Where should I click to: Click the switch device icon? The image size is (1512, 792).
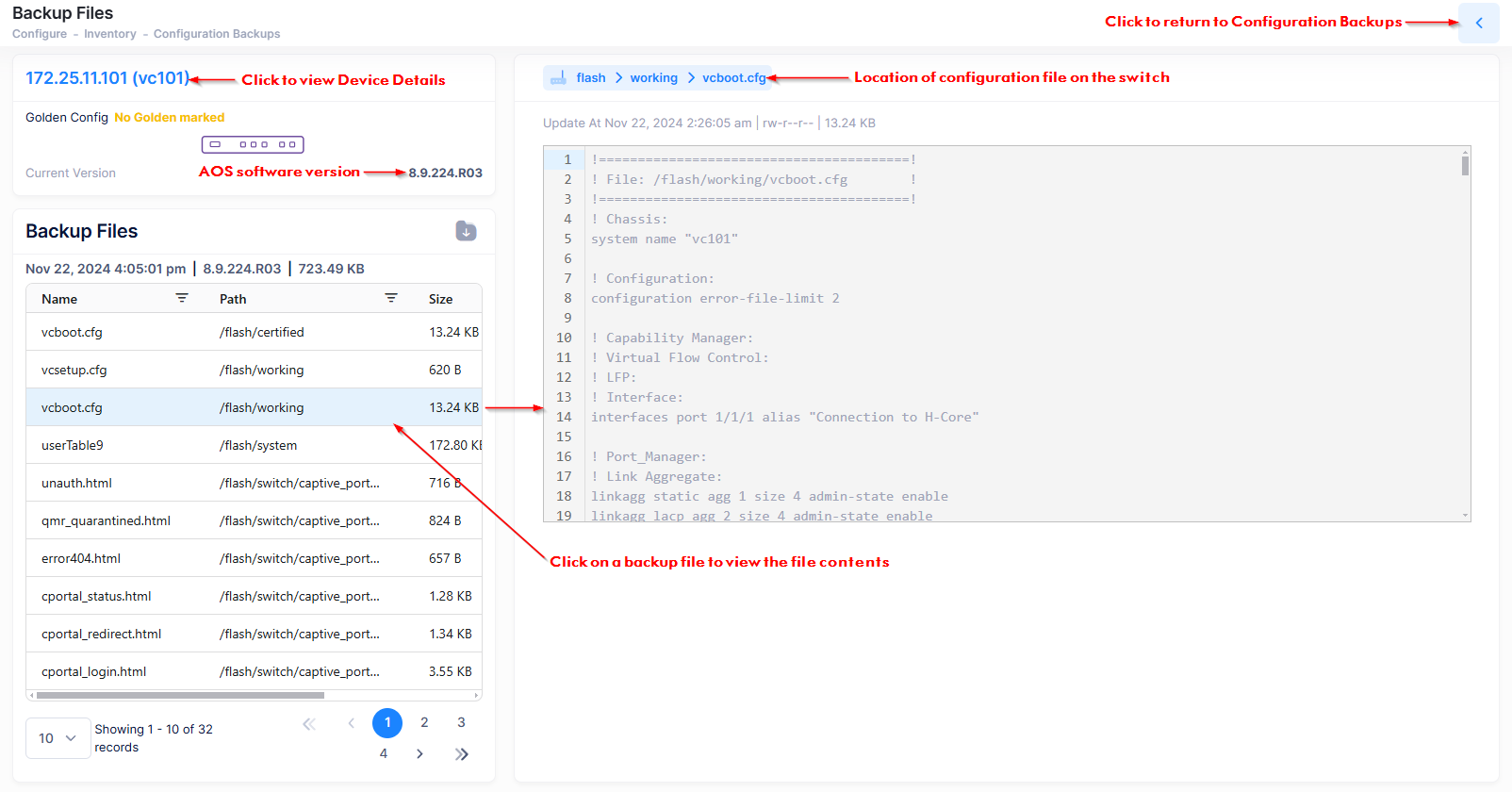click(x=253, y=144)
